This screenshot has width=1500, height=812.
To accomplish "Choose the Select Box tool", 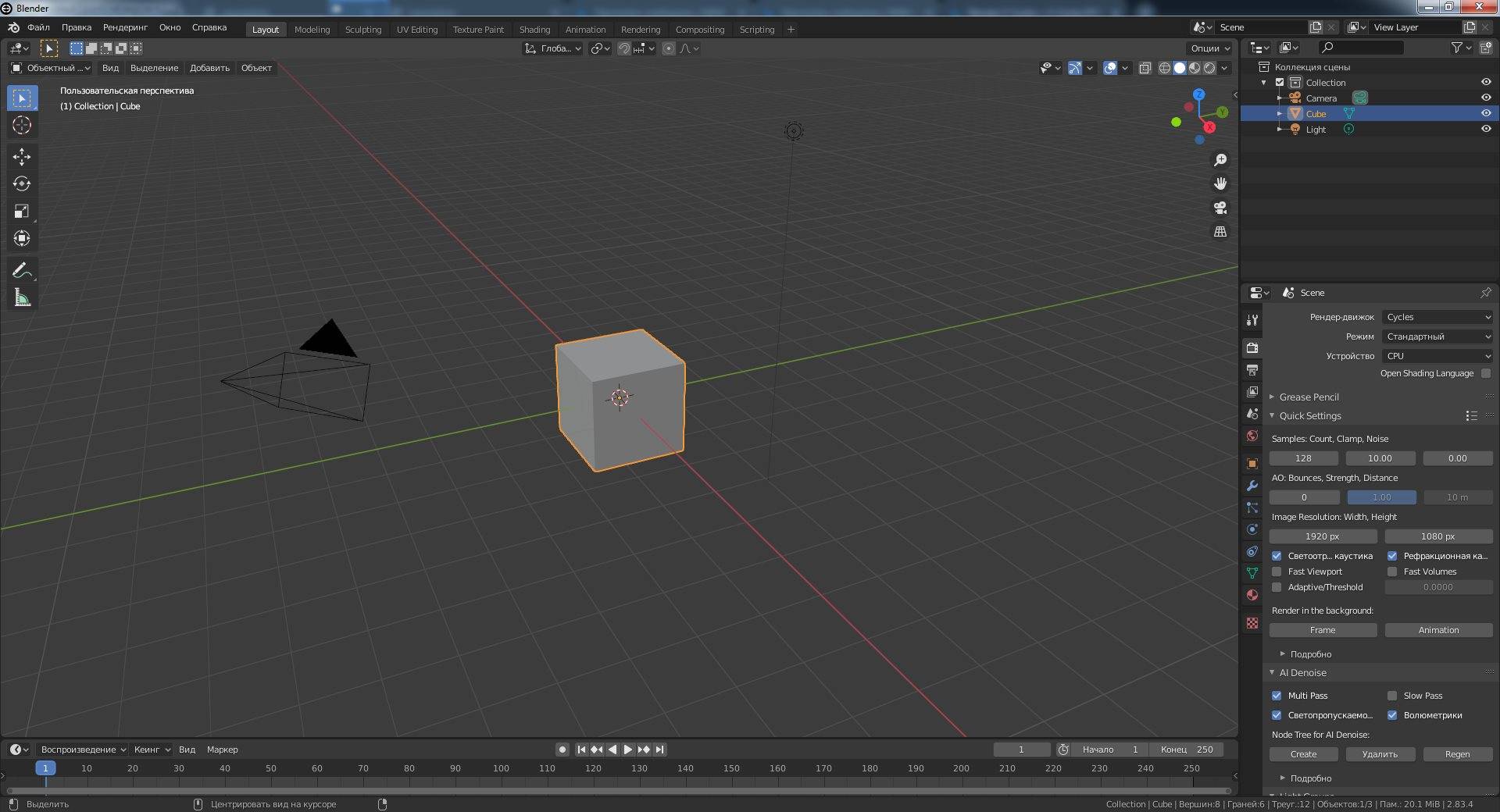I will [x=22, y=98].
